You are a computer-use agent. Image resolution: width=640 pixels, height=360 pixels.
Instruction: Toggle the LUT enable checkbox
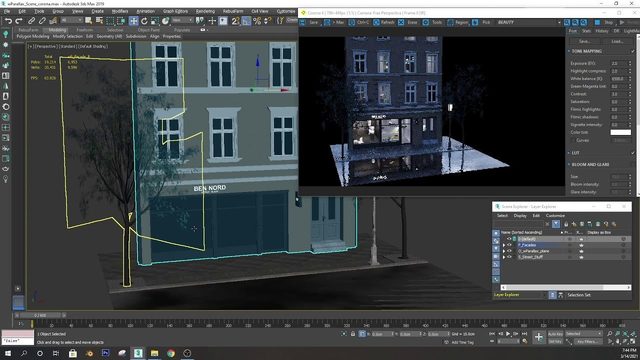[633, 153]
